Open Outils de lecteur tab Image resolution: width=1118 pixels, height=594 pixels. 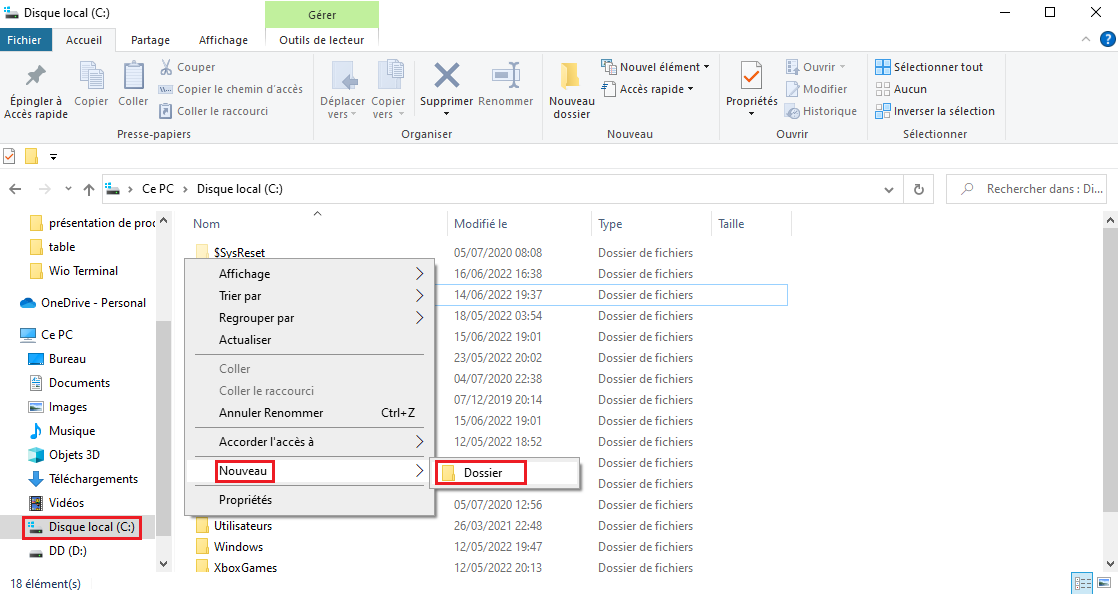coord(322,40)
